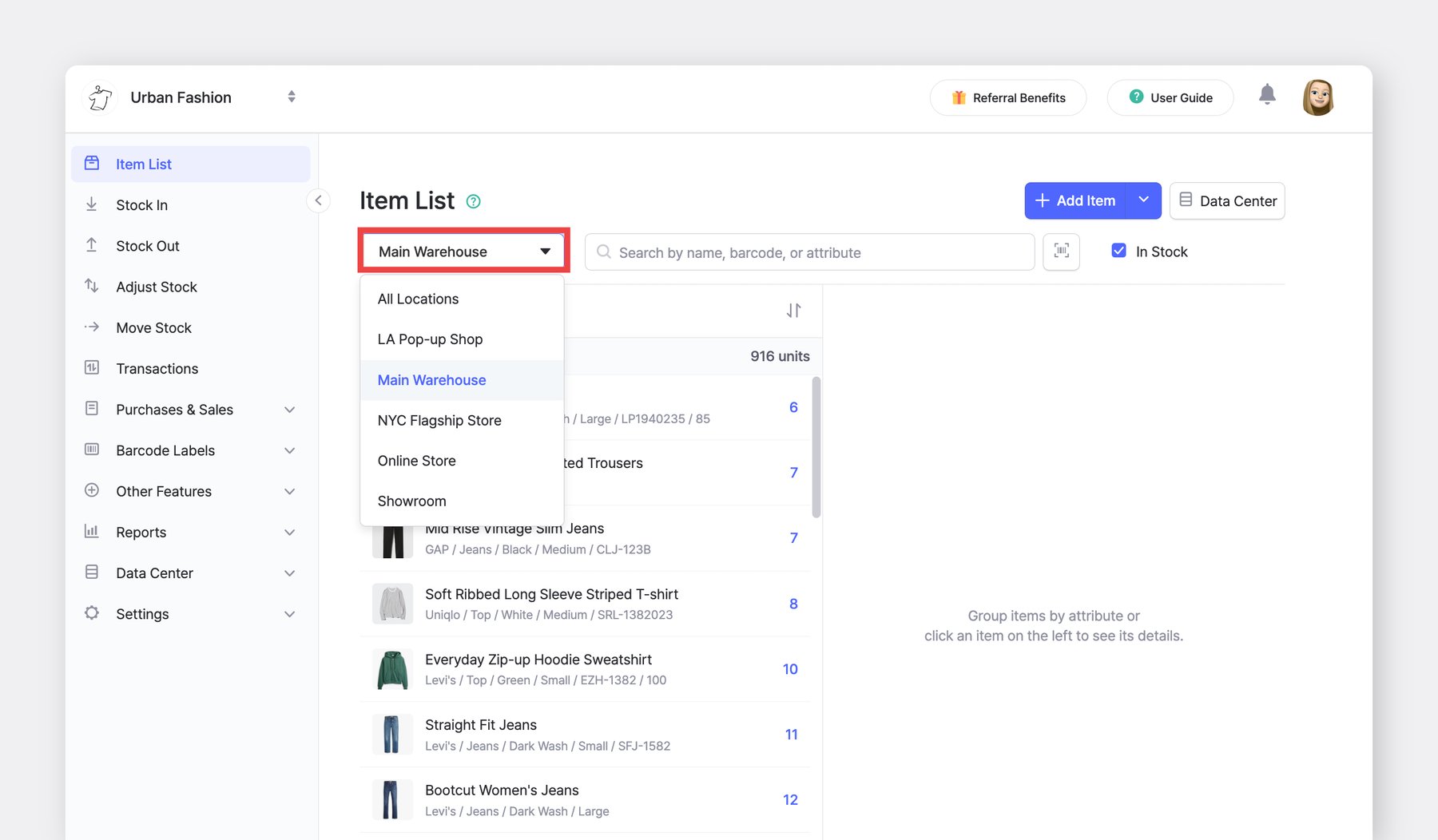
Task: Uncheck the In Stock checkbox
Action: [x=1118, y=251]
